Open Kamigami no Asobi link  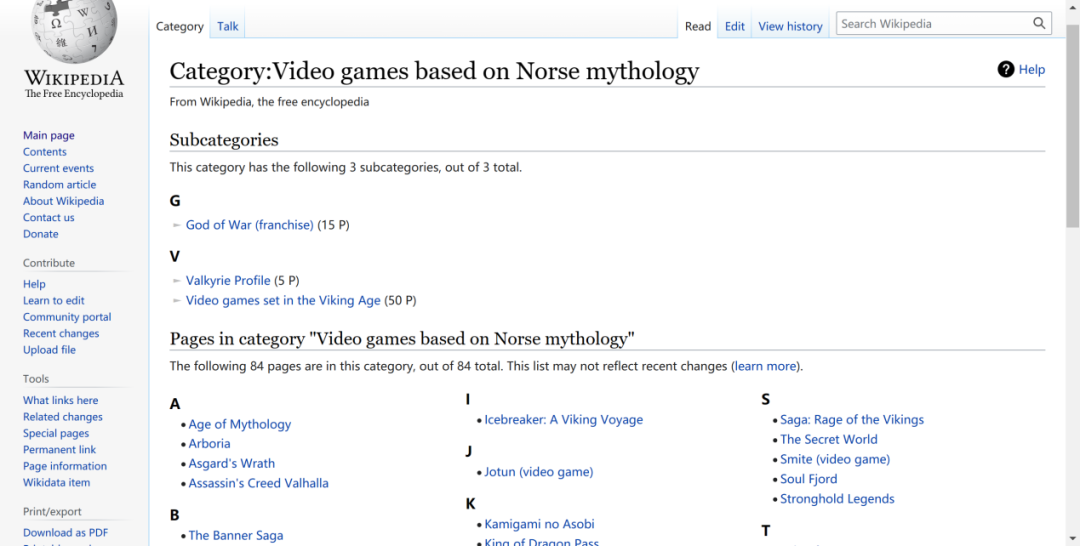(x=539, y=525)
